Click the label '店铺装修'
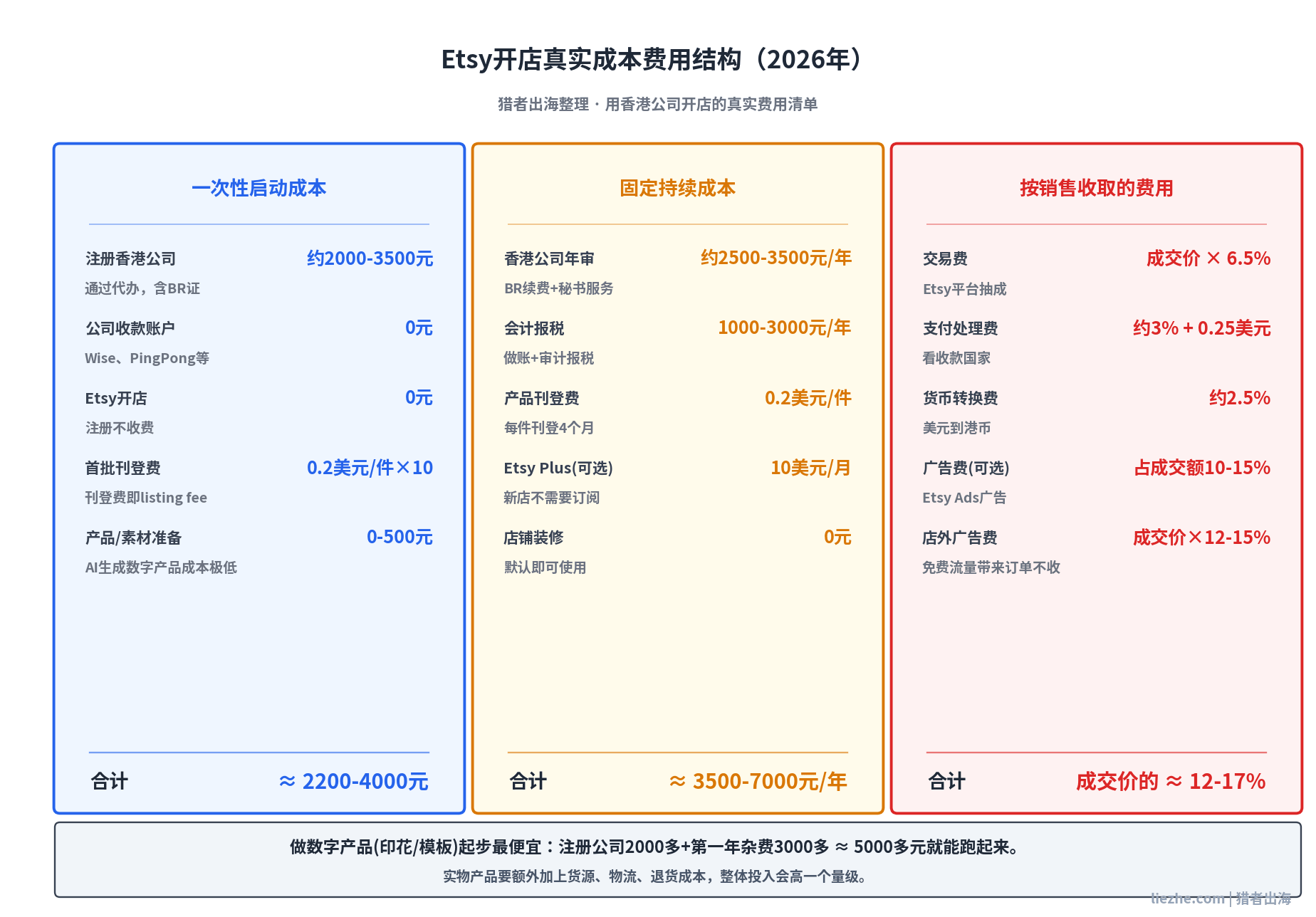Screen dimensions: 1316x917 point(534,538)
